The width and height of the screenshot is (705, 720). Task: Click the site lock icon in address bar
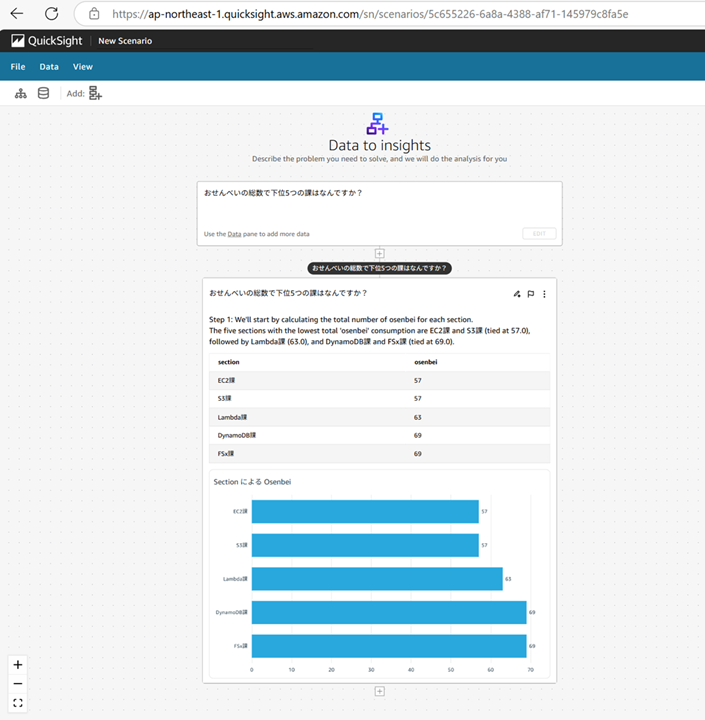[94, 14]
